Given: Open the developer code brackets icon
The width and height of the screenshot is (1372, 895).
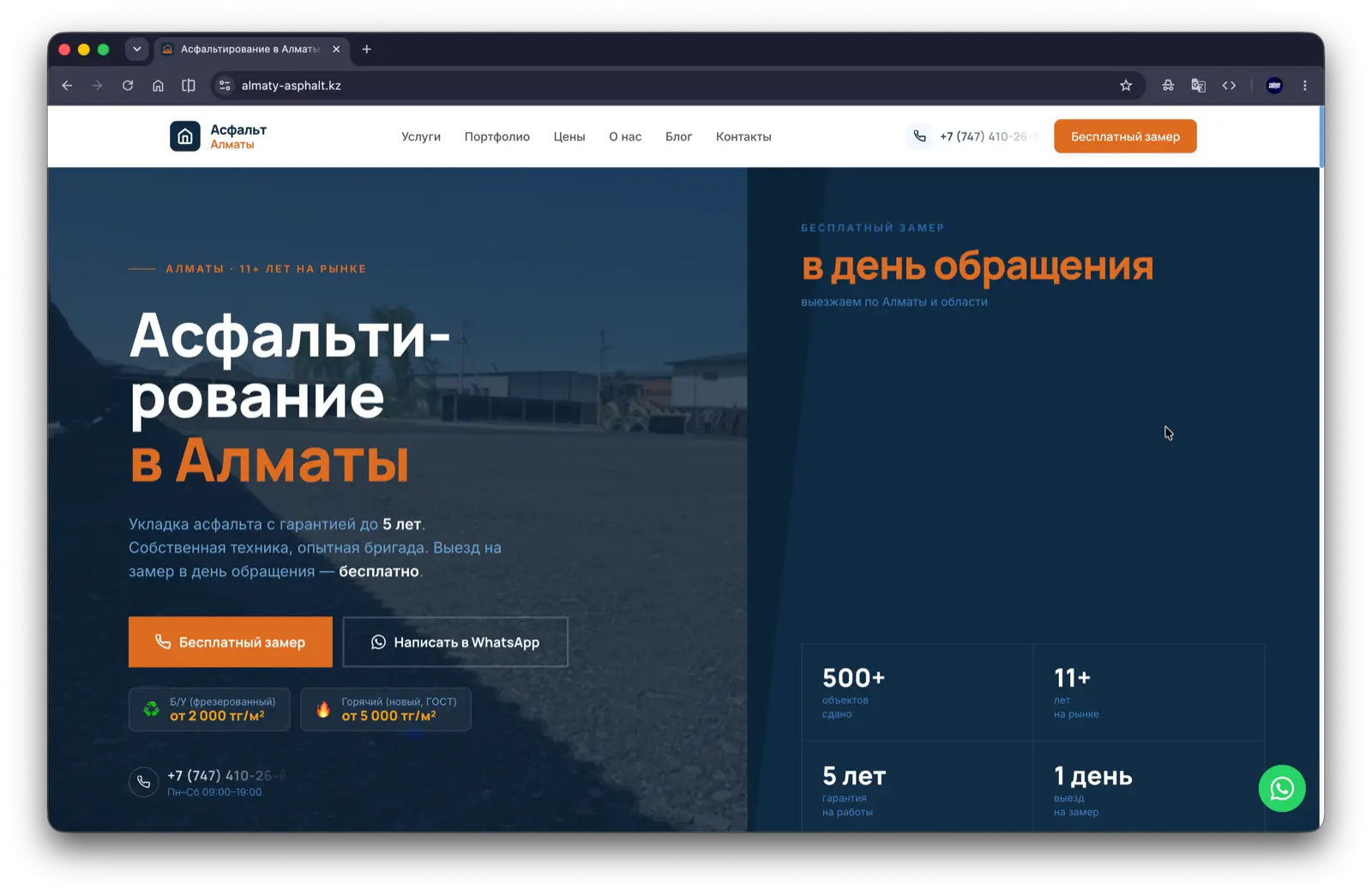Looking at the screenshot, I should point(1229,86).
